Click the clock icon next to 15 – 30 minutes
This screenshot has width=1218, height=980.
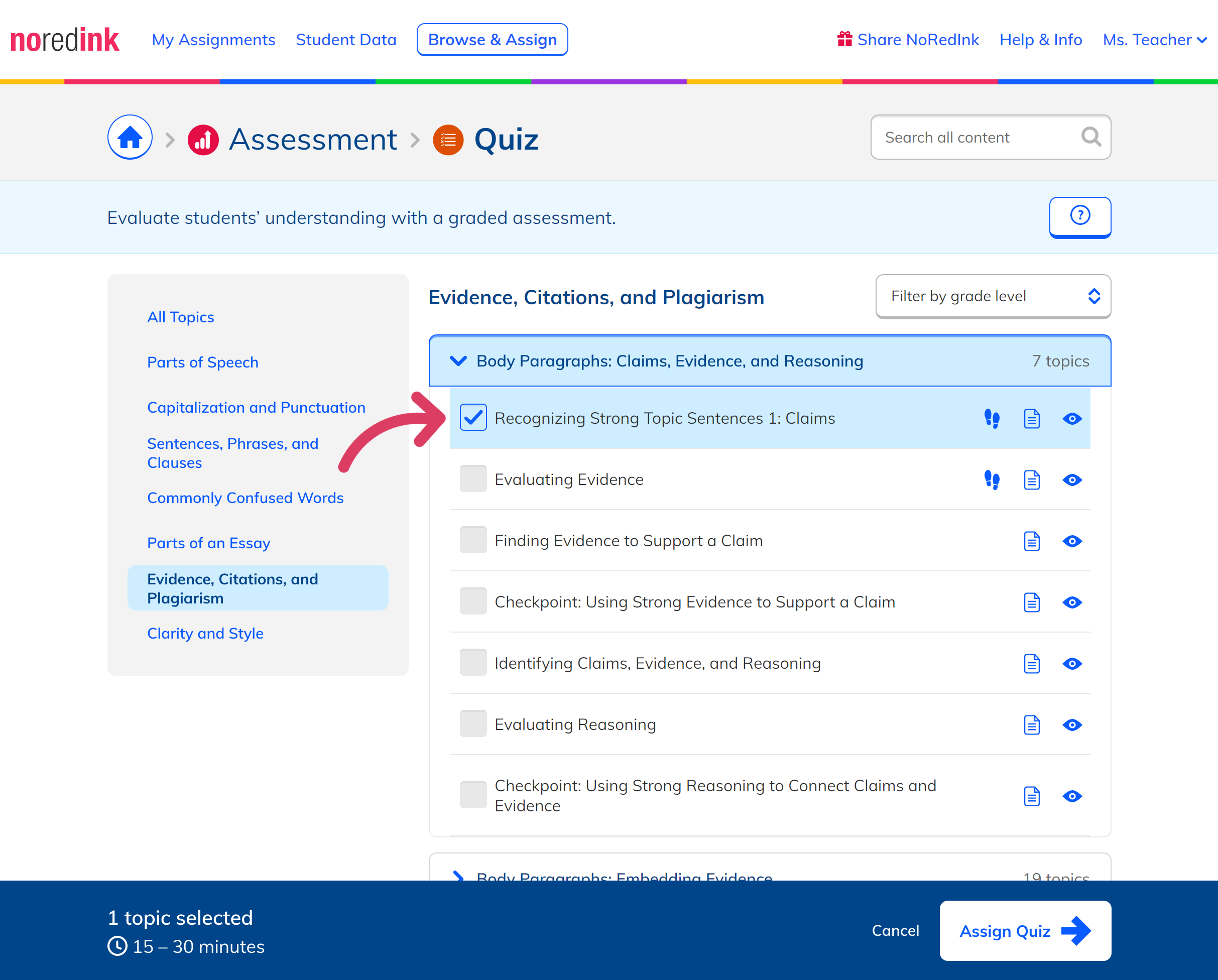[x=117, y=946]
